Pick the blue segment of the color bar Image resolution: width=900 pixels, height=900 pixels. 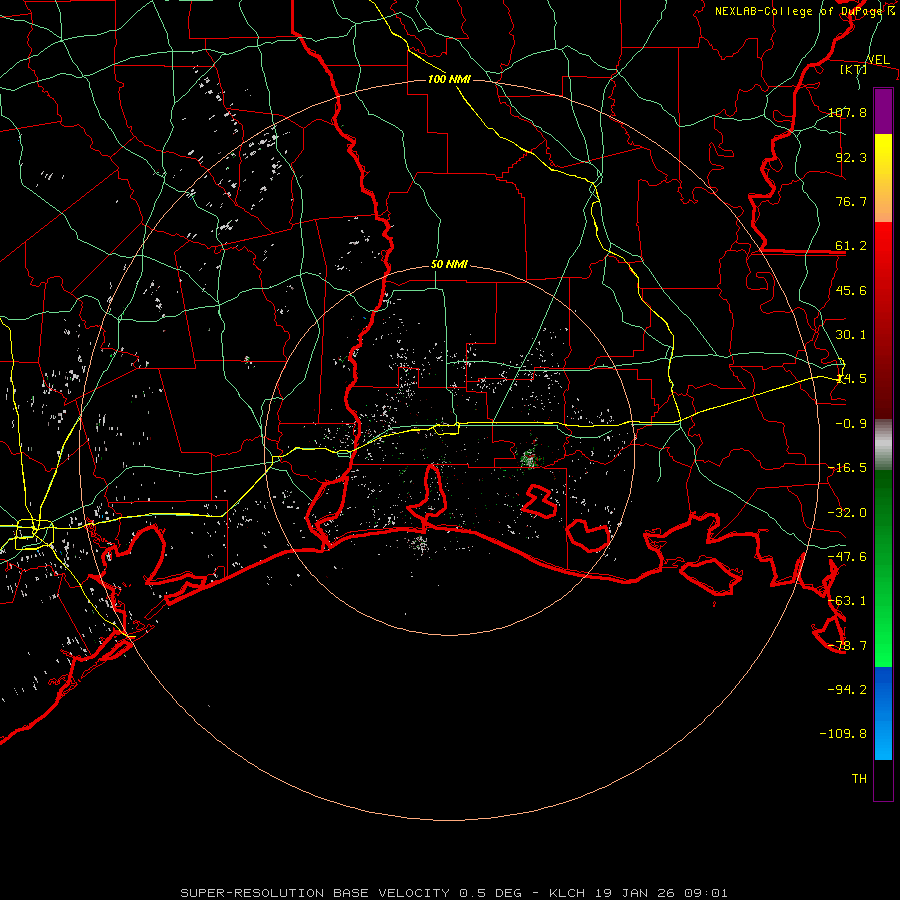point(883,713)
